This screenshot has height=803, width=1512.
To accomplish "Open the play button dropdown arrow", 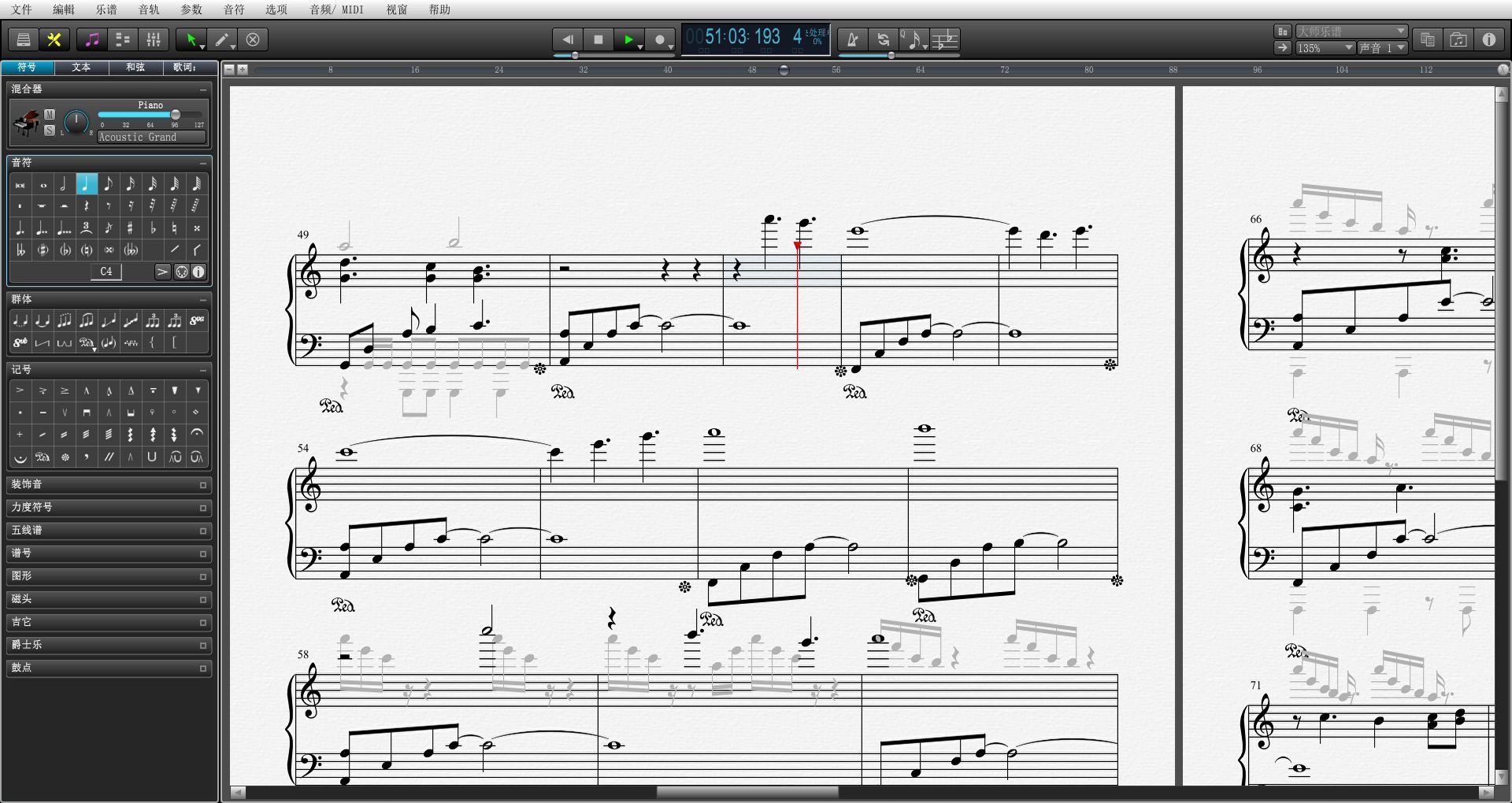I will coord(640,47).
